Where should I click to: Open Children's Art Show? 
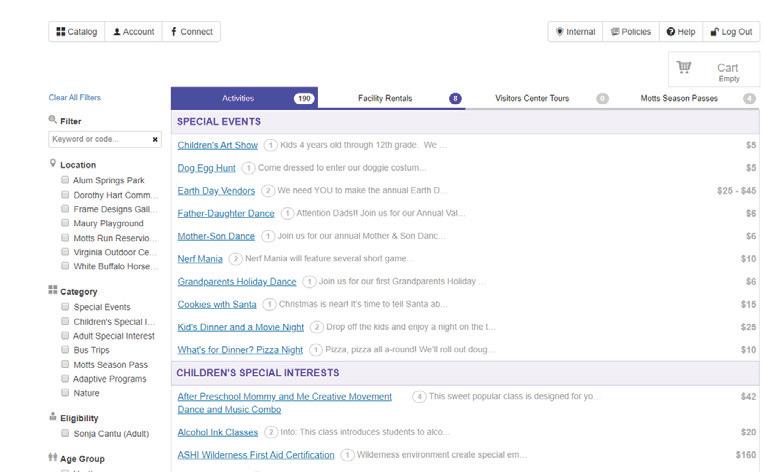(218, 145)
